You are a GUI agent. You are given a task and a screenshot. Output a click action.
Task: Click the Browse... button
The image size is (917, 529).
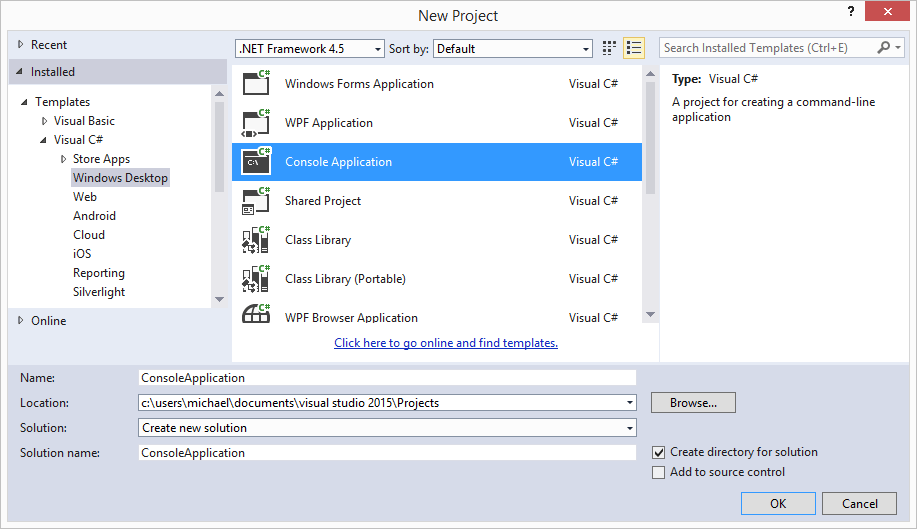coord(693,403)
